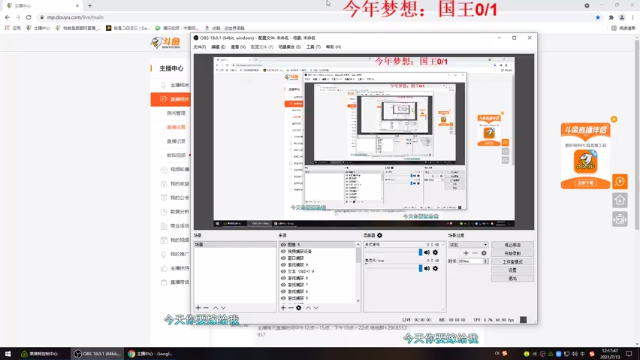
Task: Move the scene up in Scenes panel
Action: click(x=216, y=308)
